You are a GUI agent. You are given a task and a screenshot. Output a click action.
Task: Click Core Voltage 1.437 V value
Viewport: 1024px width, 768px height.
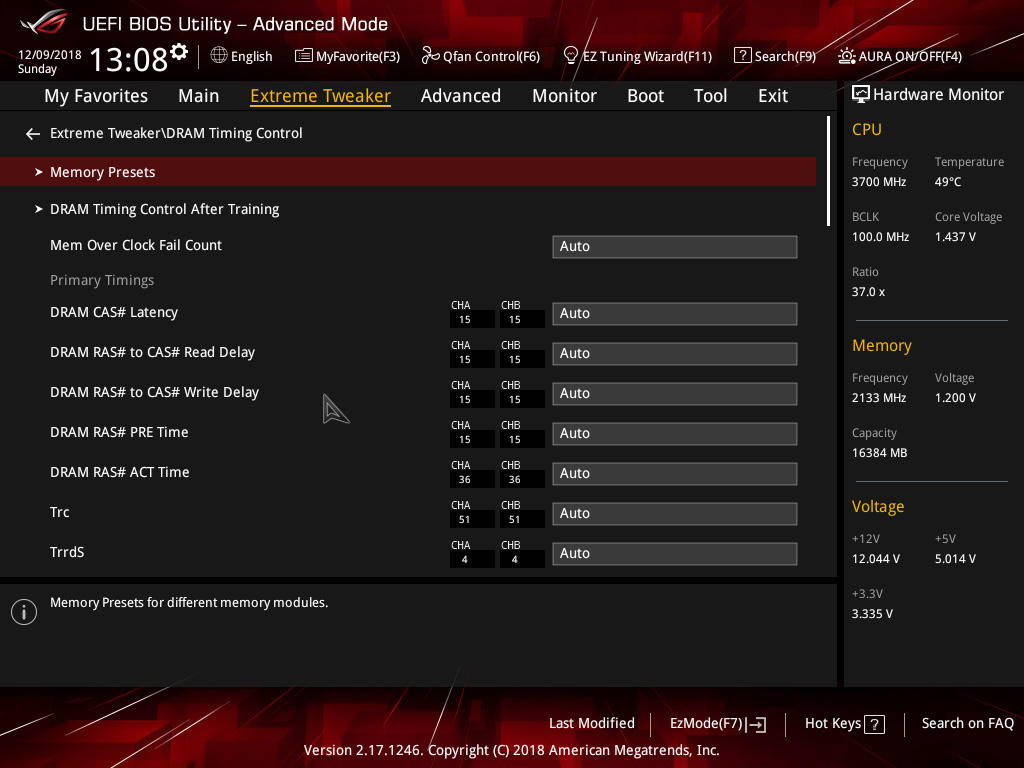point(955,237)
